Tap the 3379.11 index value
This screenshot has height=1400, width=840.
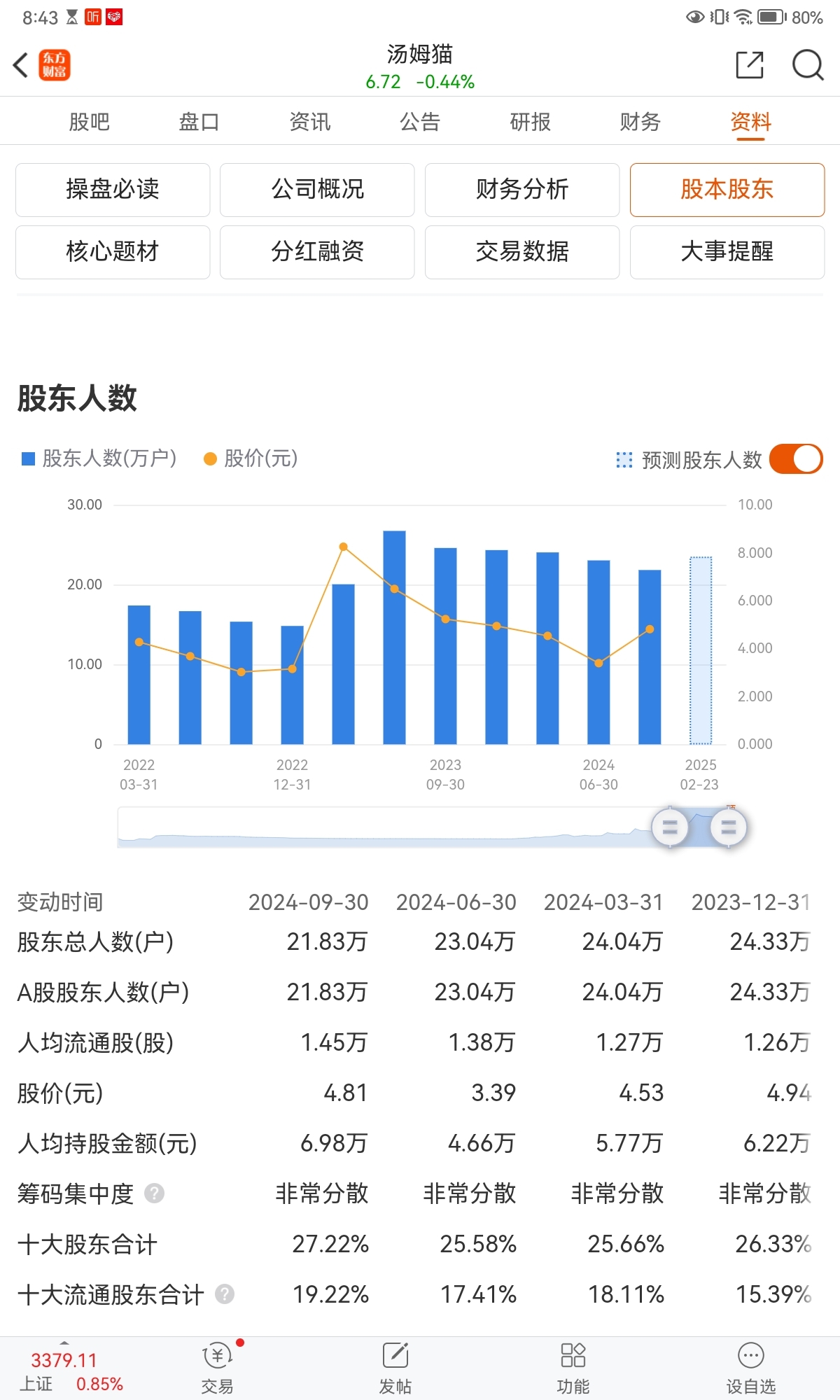(x=64, y=1360)
